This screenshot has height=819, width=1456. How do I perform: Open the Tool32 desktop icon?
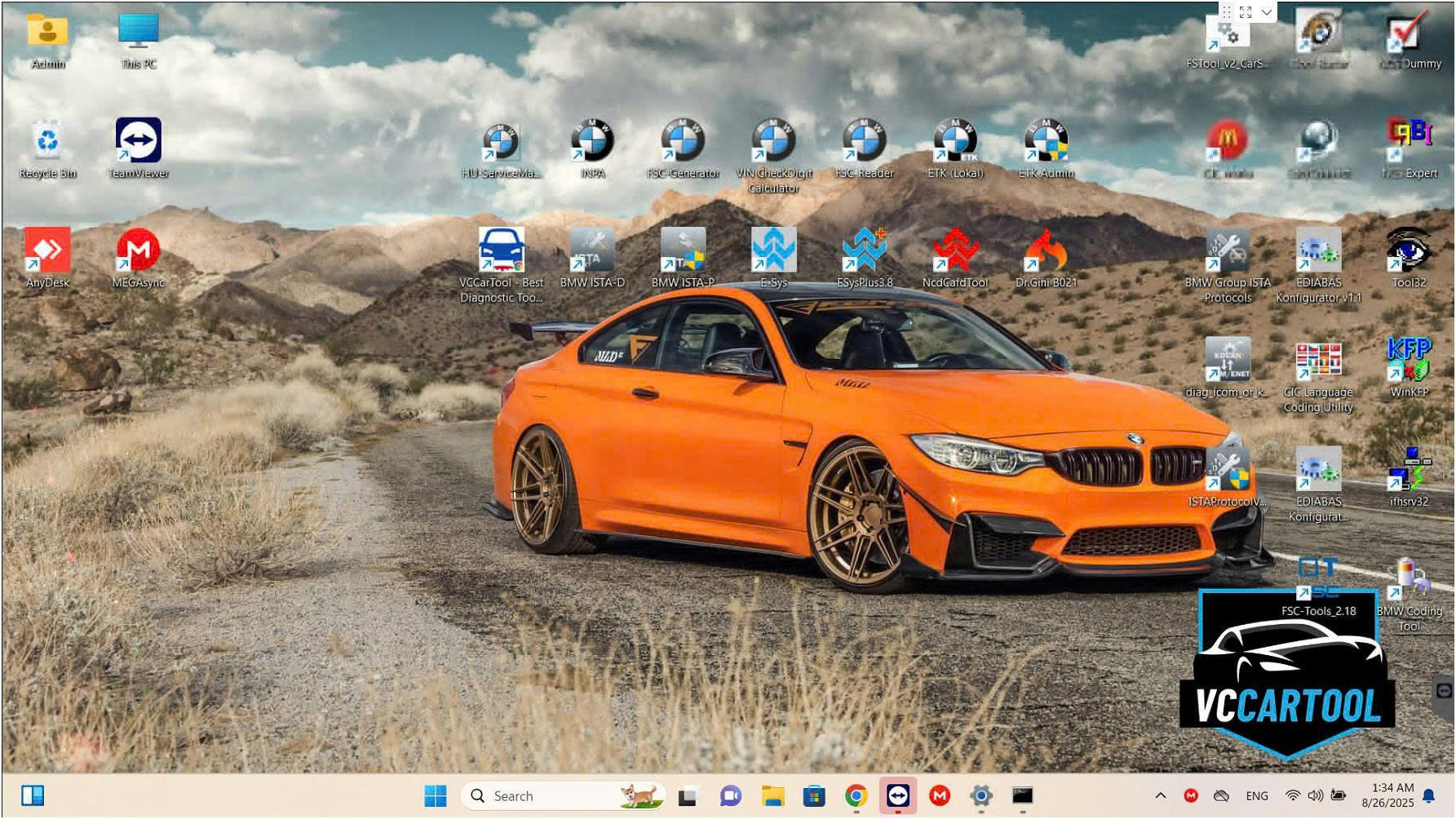point(1409,251)
